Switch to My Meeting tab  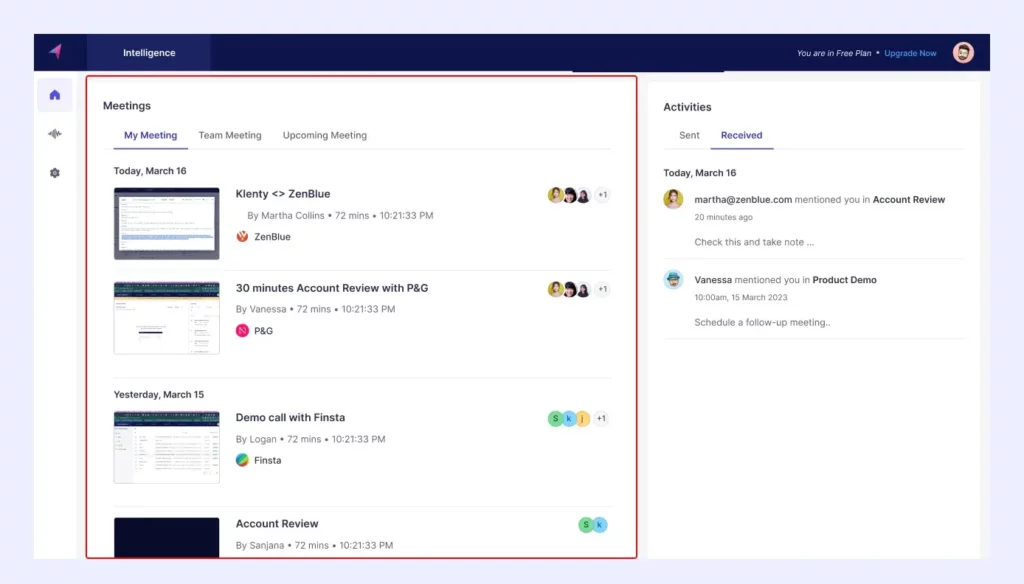click(150, 135)
